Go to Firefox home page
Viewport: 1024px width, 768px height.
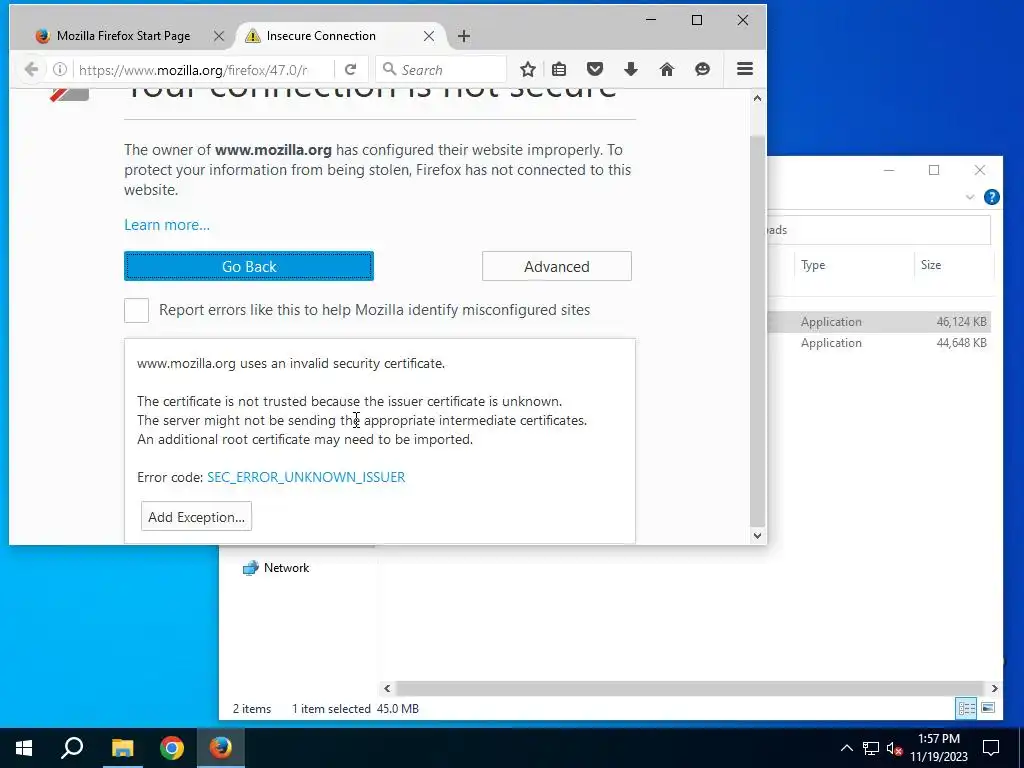[666, 69]
